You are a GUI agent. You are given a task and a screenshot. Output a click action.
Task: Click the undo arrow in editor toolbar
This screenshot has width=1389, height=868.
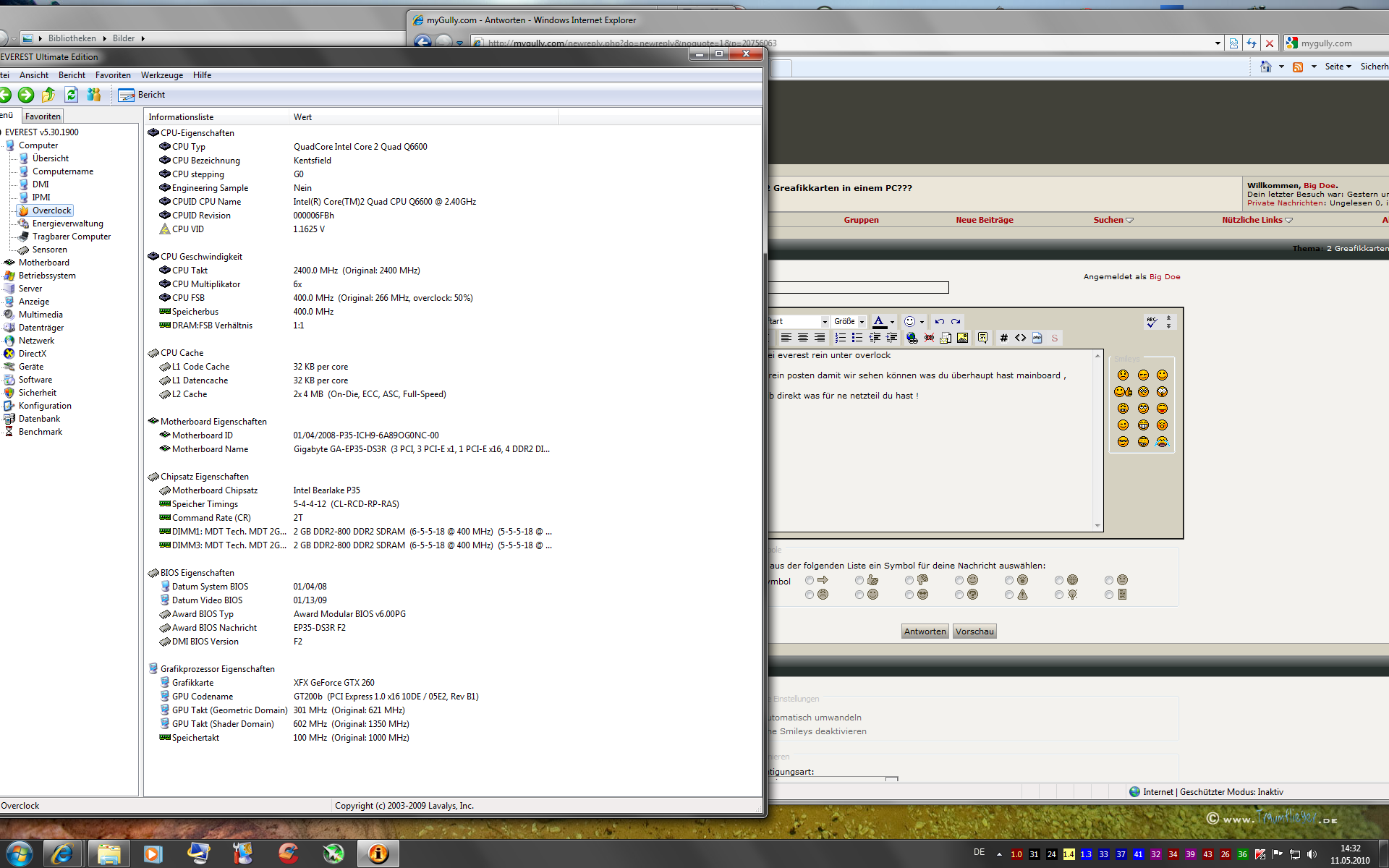(x=939, y=321)
